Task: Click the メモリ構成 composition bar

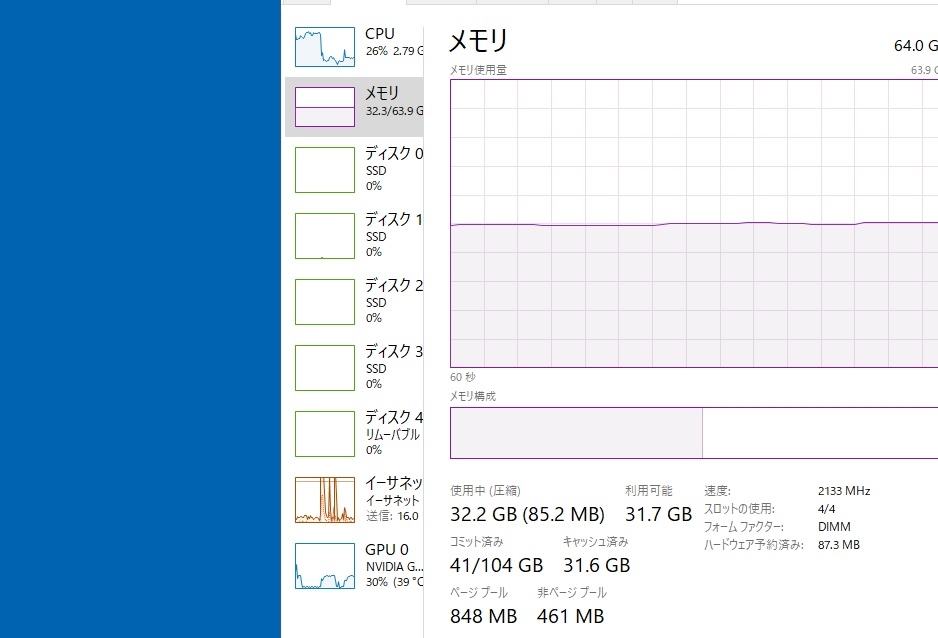Action: (694, 433)
